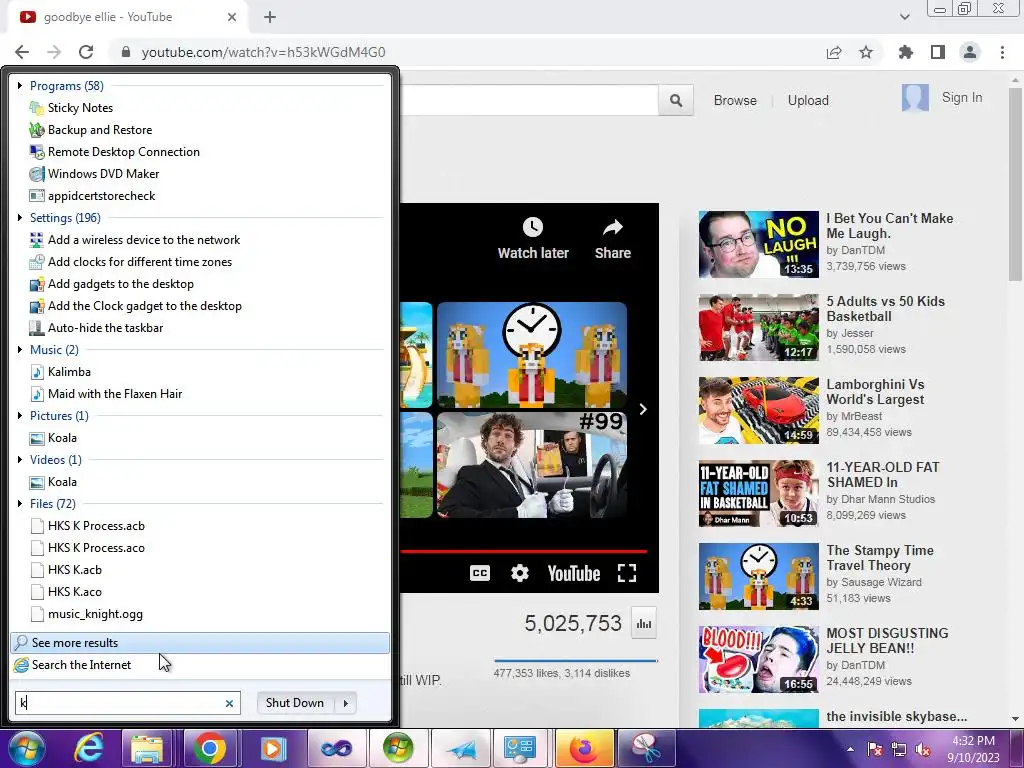
Task: Open Firefox from the taskbar
Action: click(x=583, y=748)
